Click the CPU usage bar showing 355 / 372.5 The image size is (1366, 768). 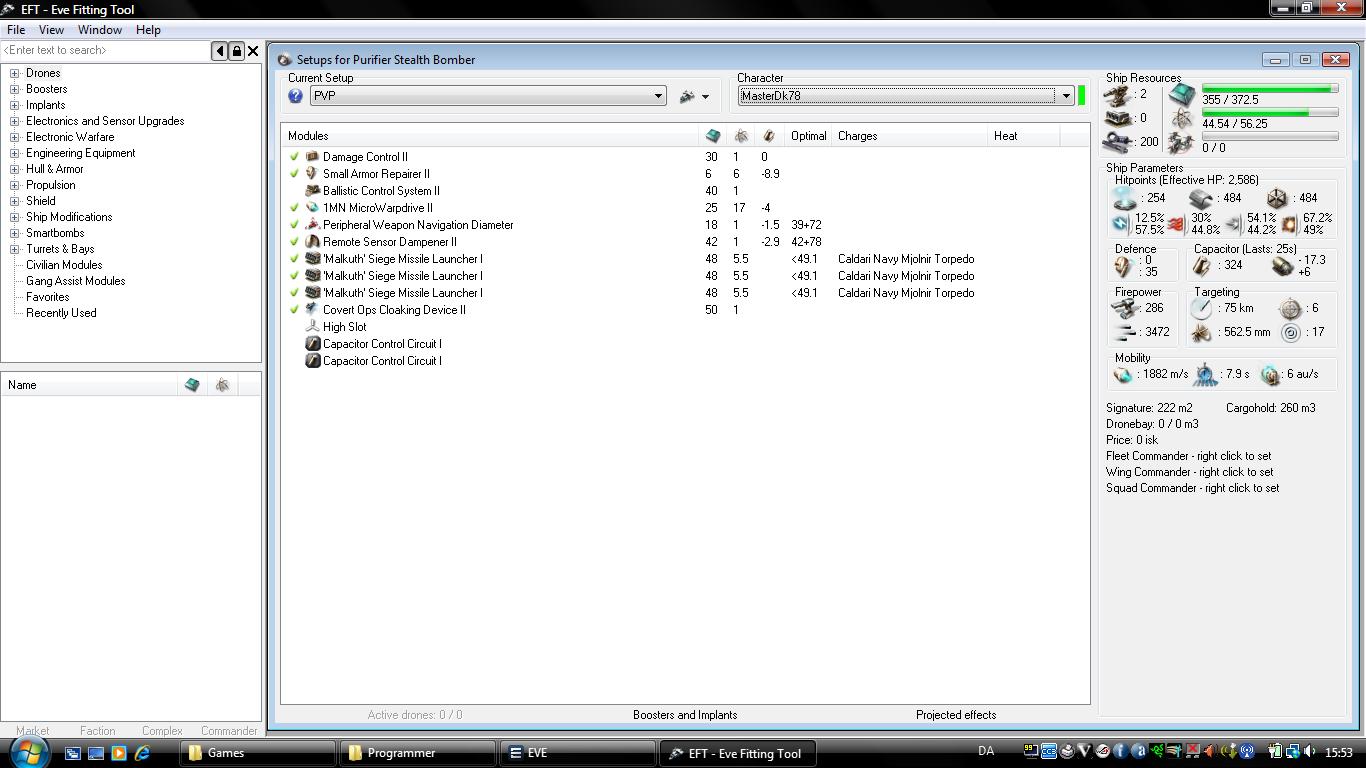coord(1270,89)
